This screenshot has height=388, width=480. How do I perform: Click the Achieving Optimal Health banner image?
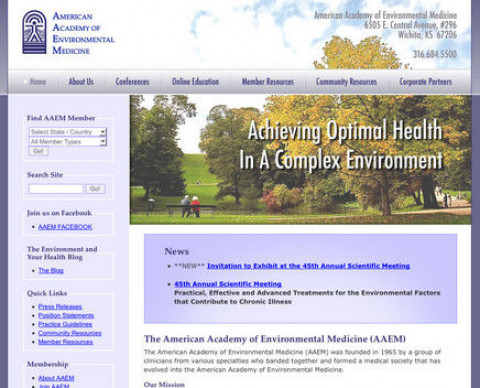[300, 160]
